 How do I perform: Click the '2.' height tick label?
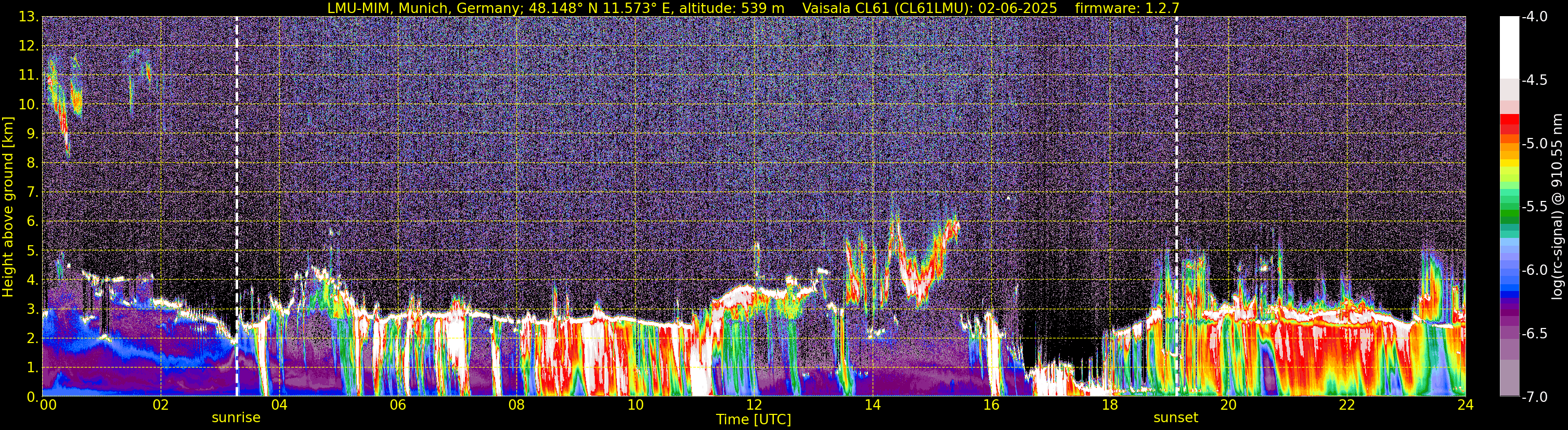coord(32,339)
